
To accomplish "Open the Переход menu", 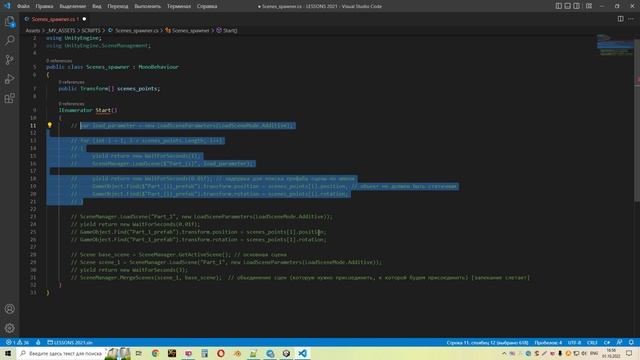I will [x=118, y=6].
